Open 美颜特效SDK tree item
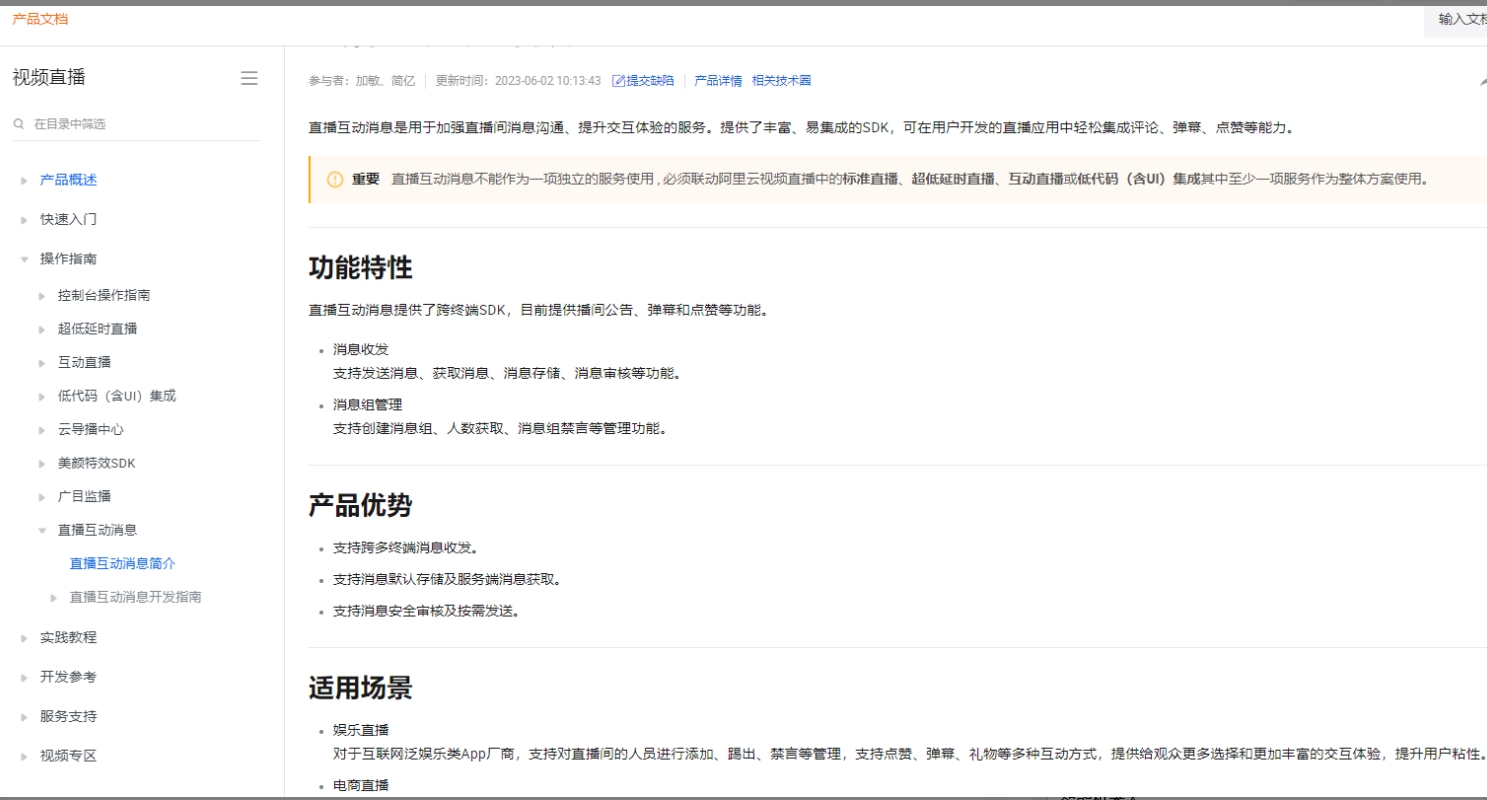Viewport: 1487px width, 800px height. click(96, 463)
